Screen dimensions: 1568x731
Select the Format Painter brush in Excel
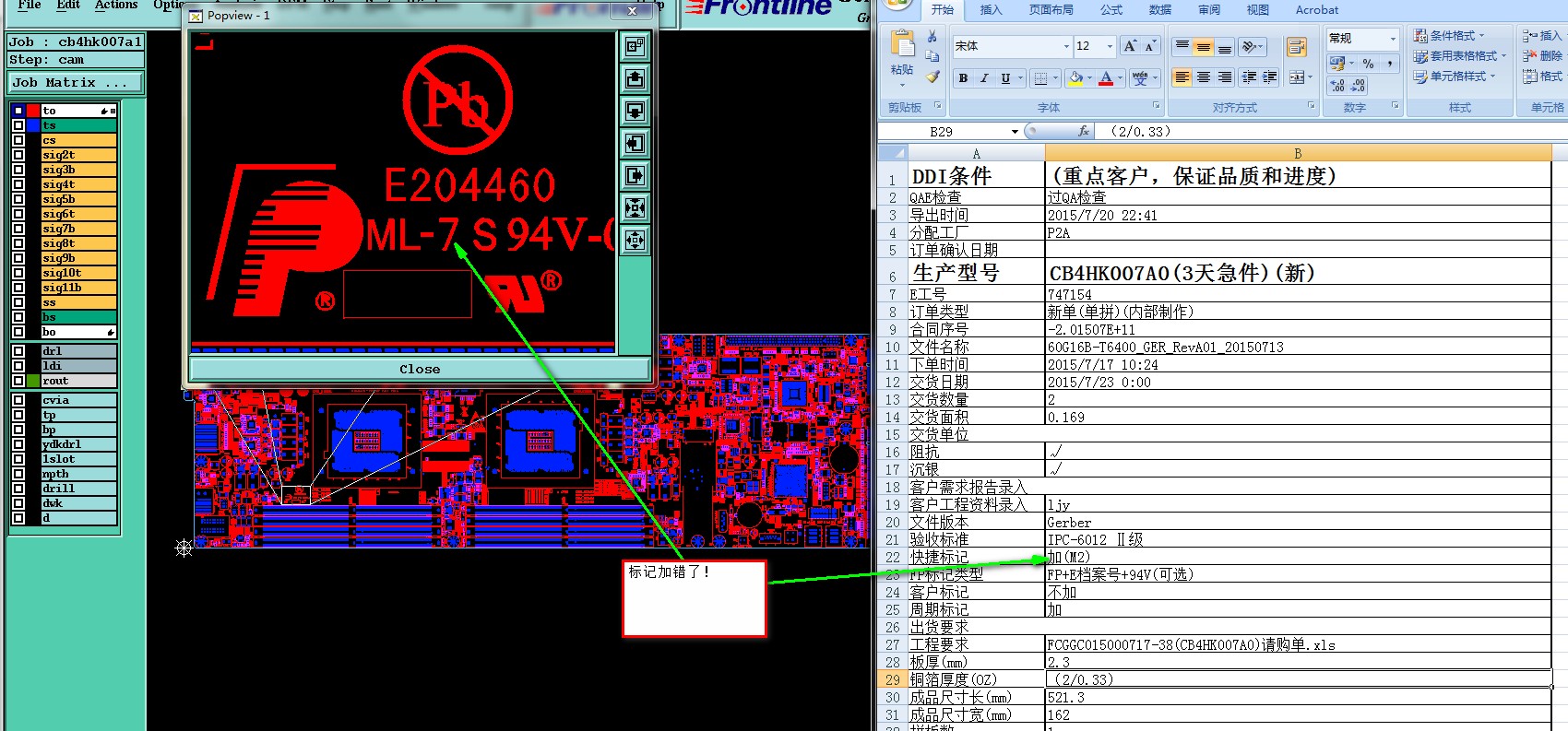pyautogui.click(x=932, y=77)
